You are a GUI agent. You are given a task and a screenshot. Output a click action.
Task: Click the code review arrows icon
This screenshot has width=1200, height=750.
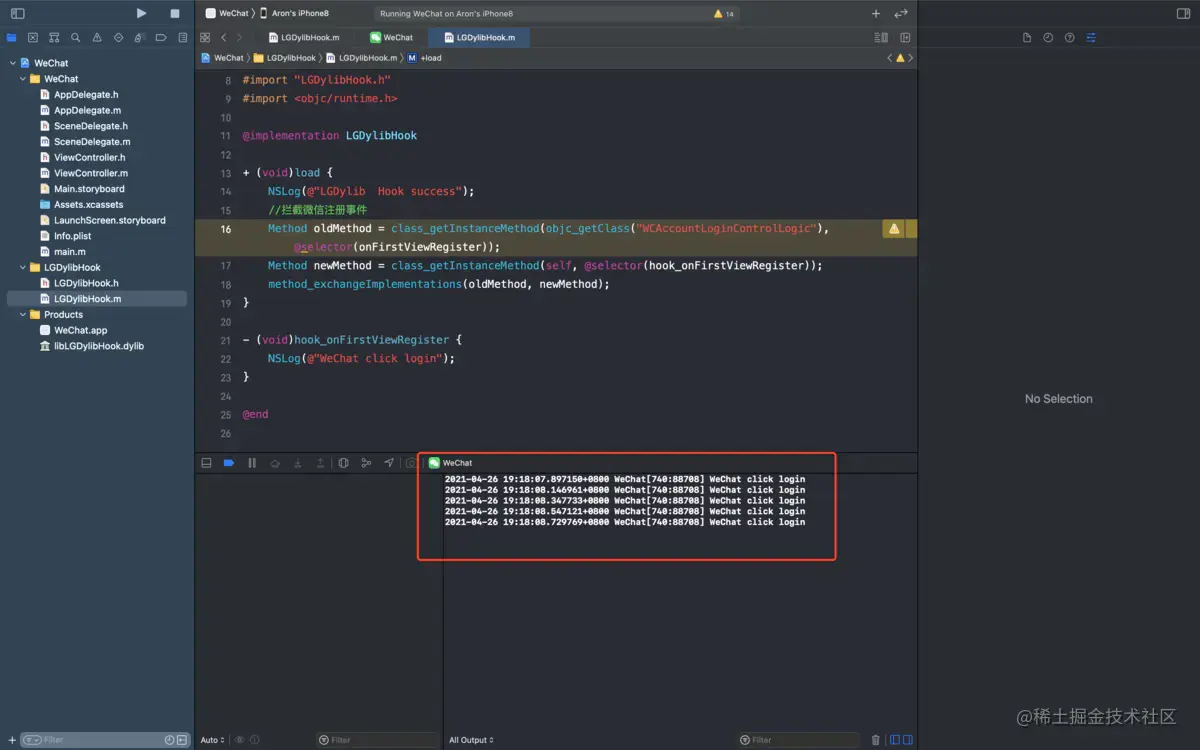(901, 14)
